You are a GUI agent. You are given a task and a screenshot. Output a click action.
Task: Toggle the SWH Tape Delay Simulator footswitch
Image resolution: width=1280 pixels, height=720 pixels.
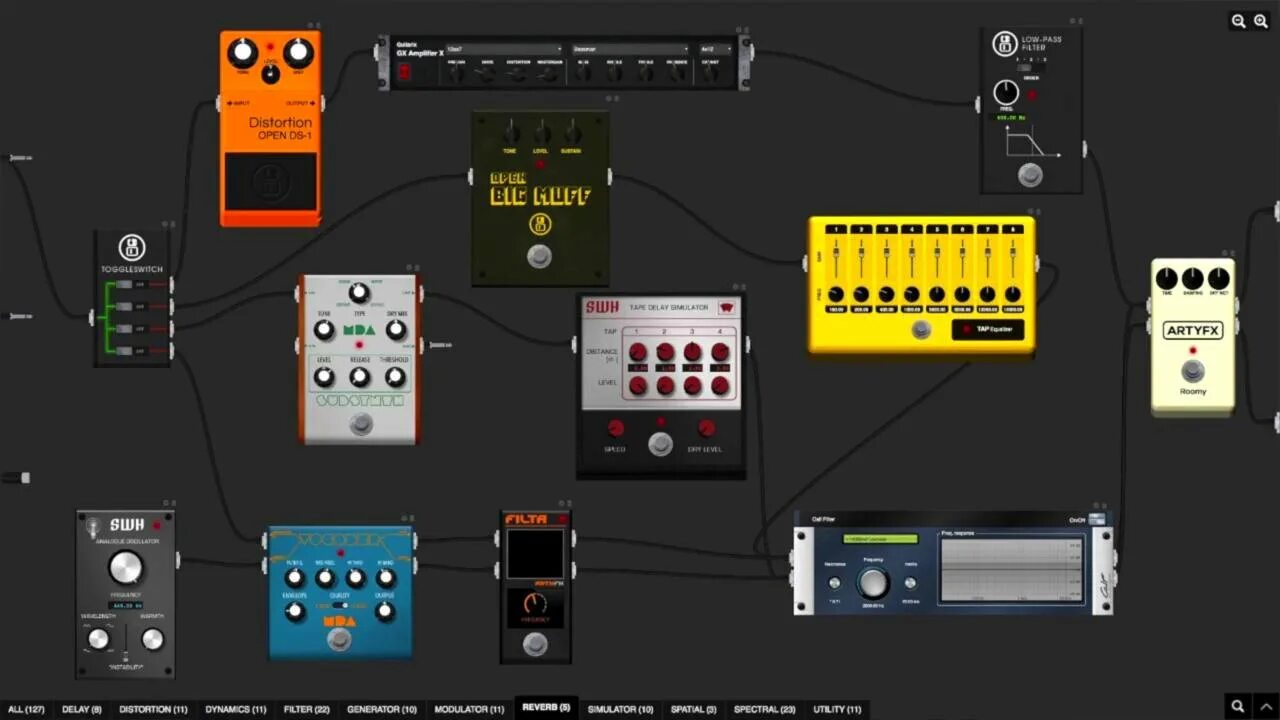[x=660, y=444]
